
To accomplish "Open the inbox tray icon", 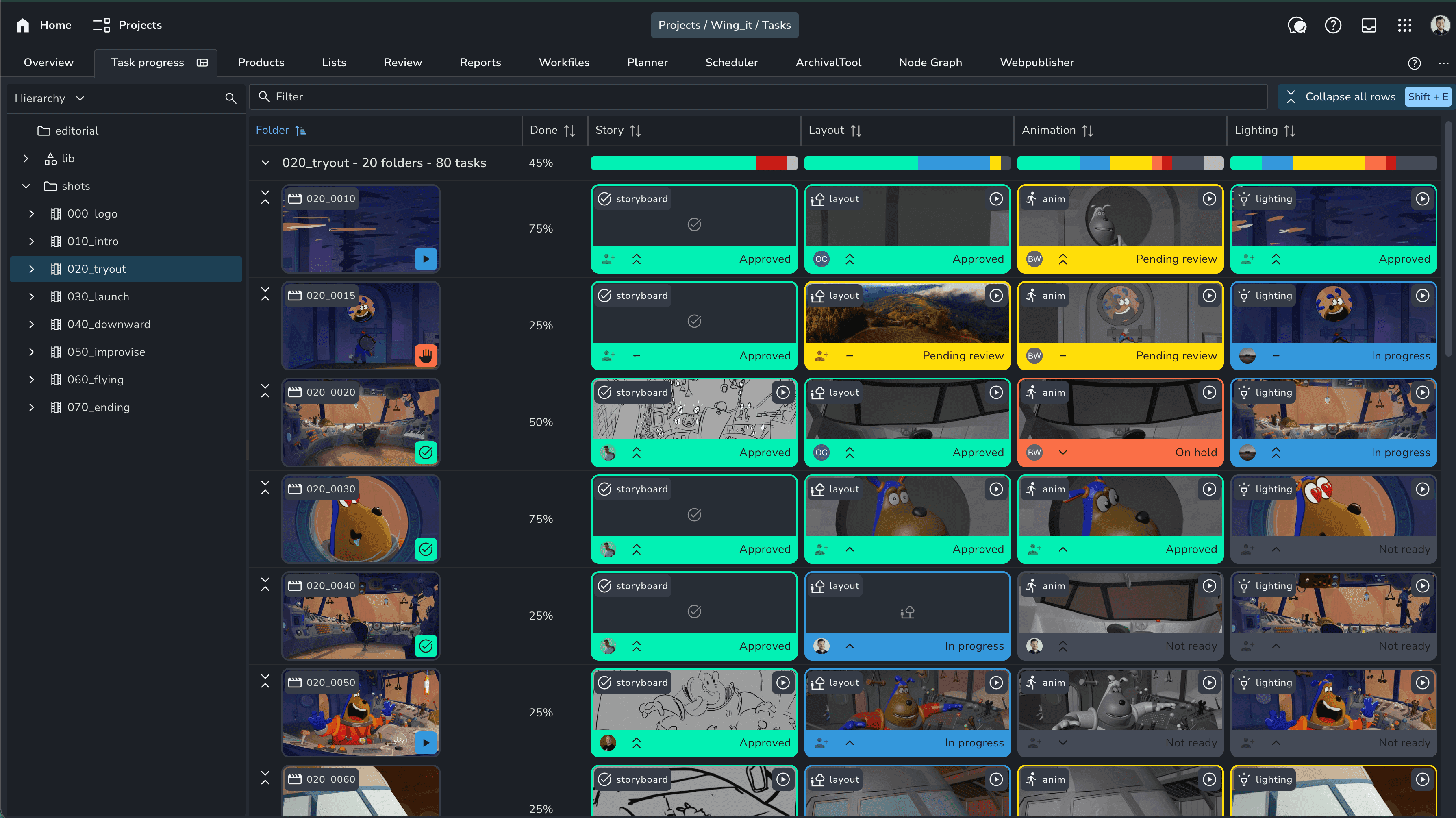I will (1368, 26).
